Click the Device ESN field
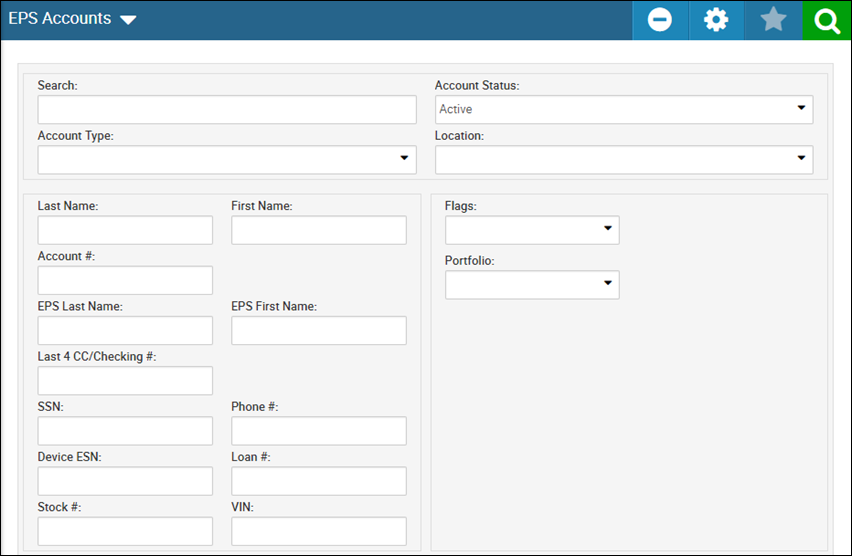The image size is (852, 556). pos(125,481)
